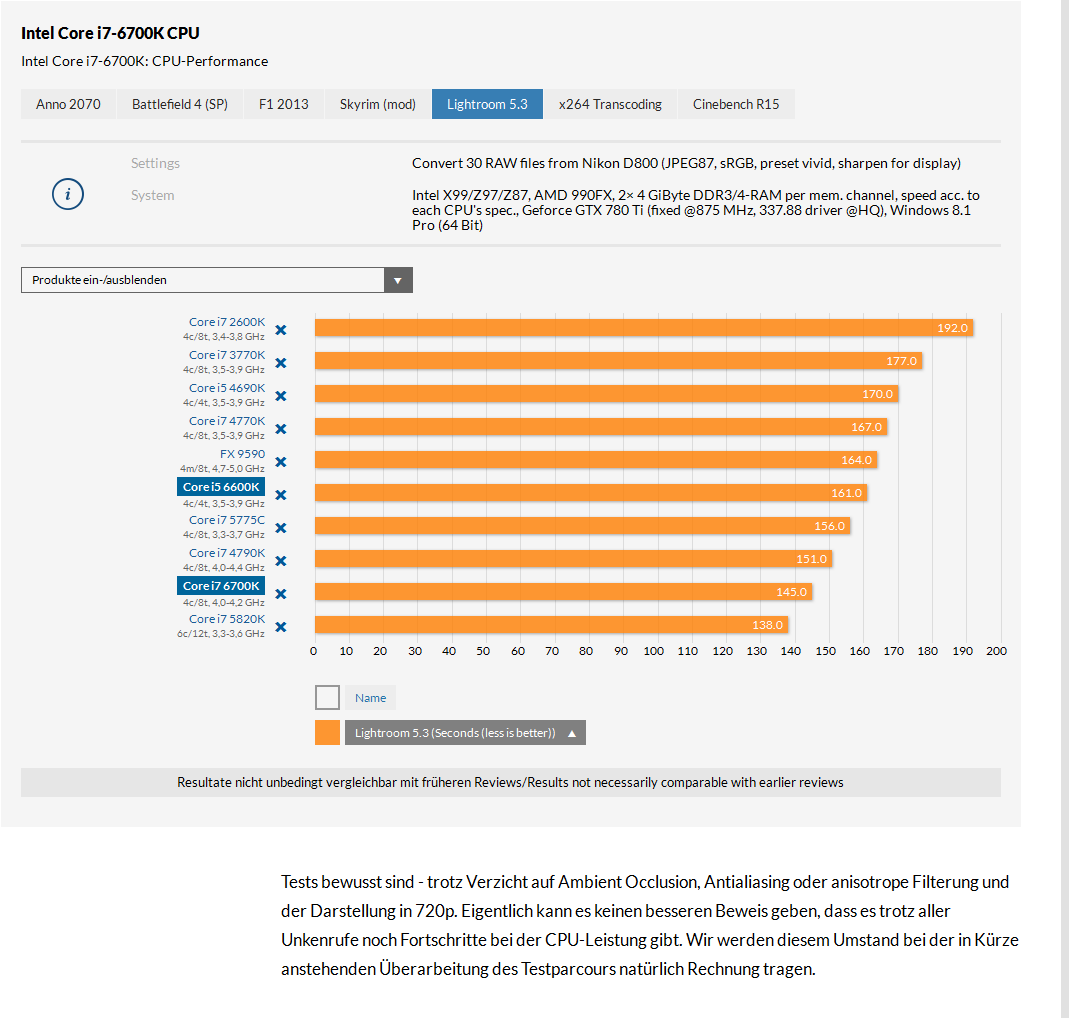Remove FX 9590 using X icon
Screen dimensions: 1069x1018
coord(280,462)
